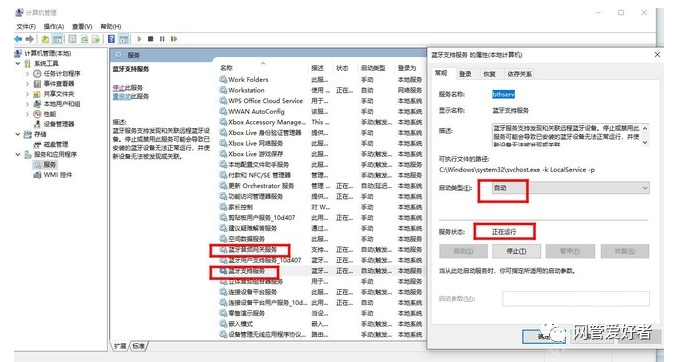674x362 pixels.
Task: Collapse the 存储 tree node
Action: (18, 134)
